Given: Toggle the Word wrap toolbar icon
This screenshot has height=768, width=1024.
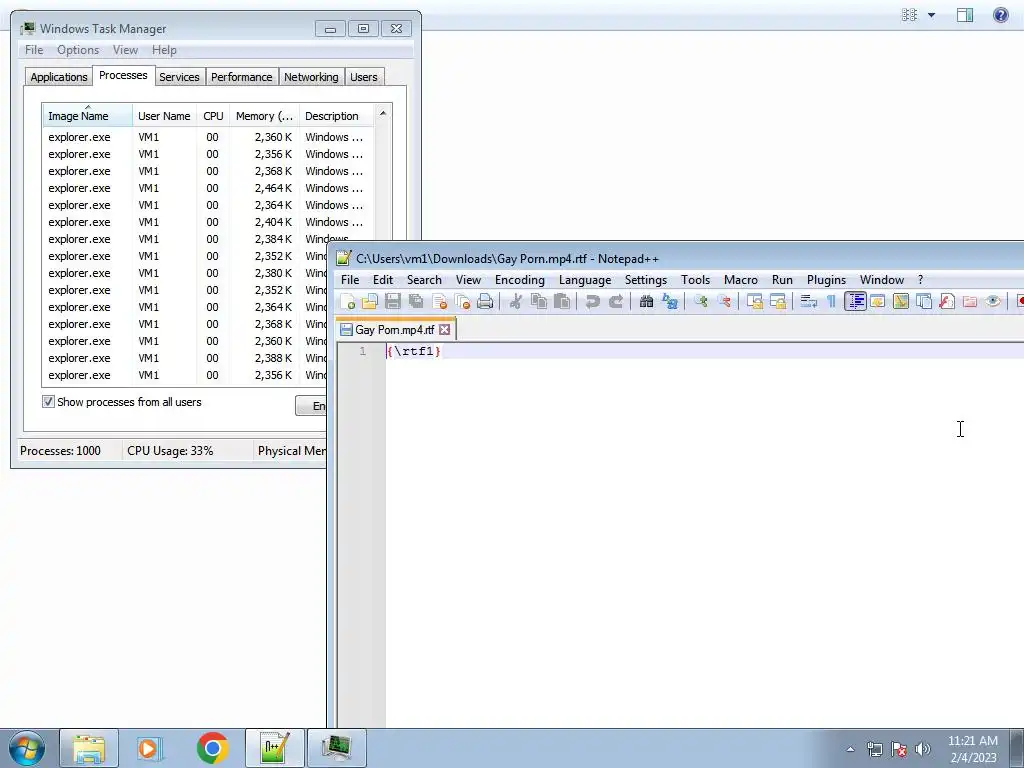Looking at the screenshot, I should coord(808,301).
